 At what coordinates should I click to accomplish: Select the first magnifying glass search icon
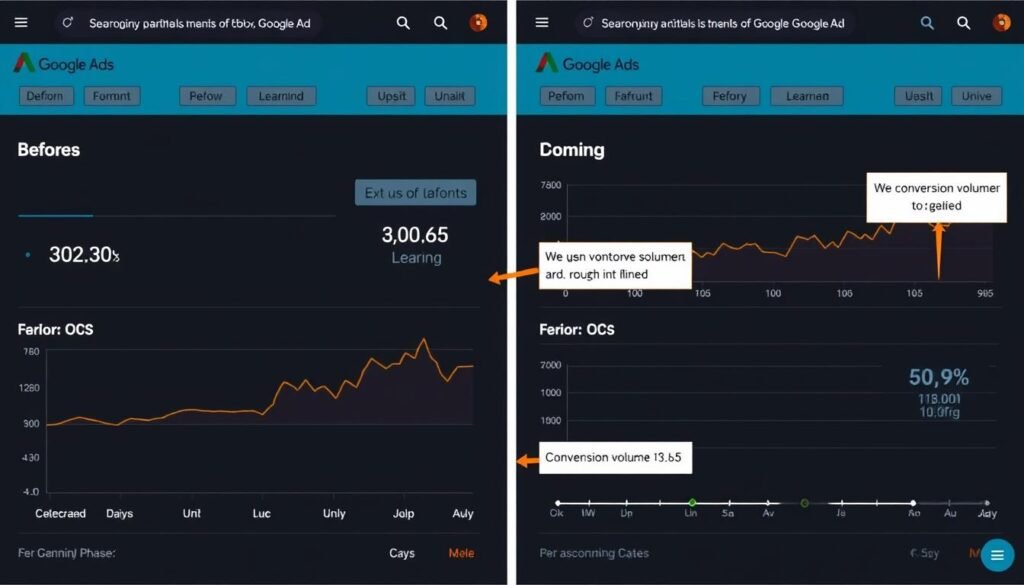pyautogui.click(x=404, y=22)
